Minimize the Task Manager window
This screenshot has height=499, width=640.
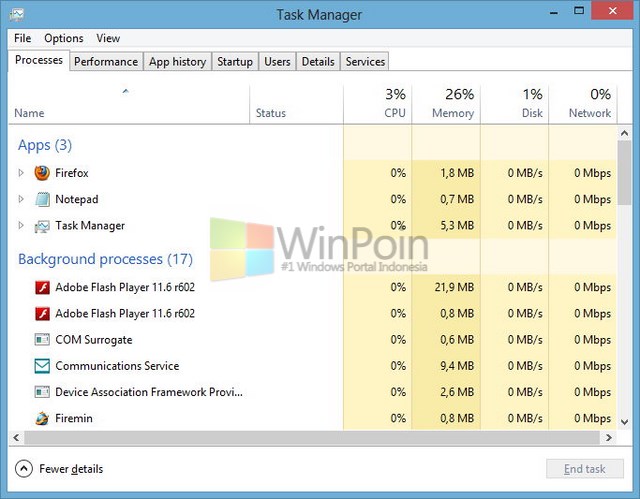(553, 12)
